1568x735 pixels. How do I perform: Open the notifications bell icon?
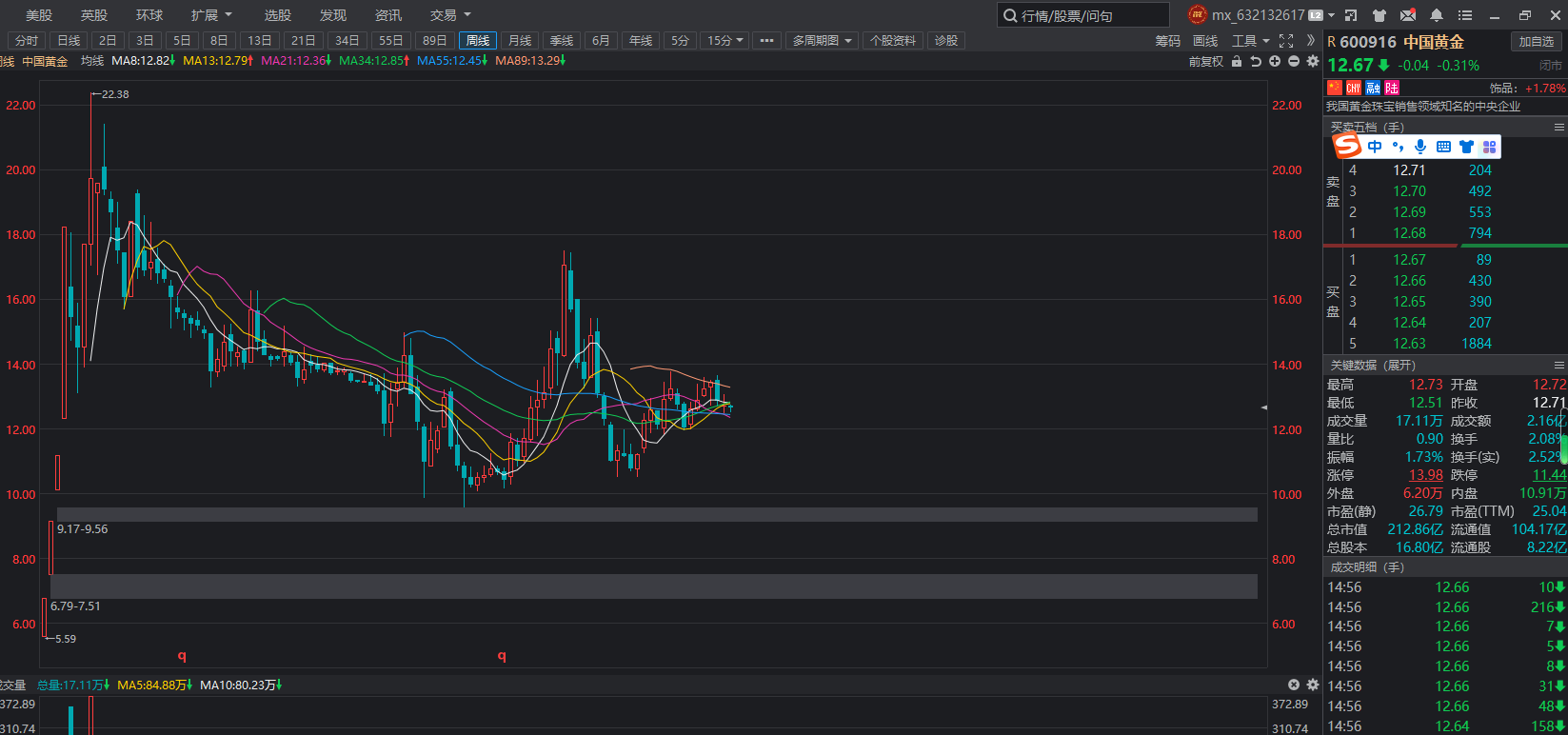point(1437,15)
